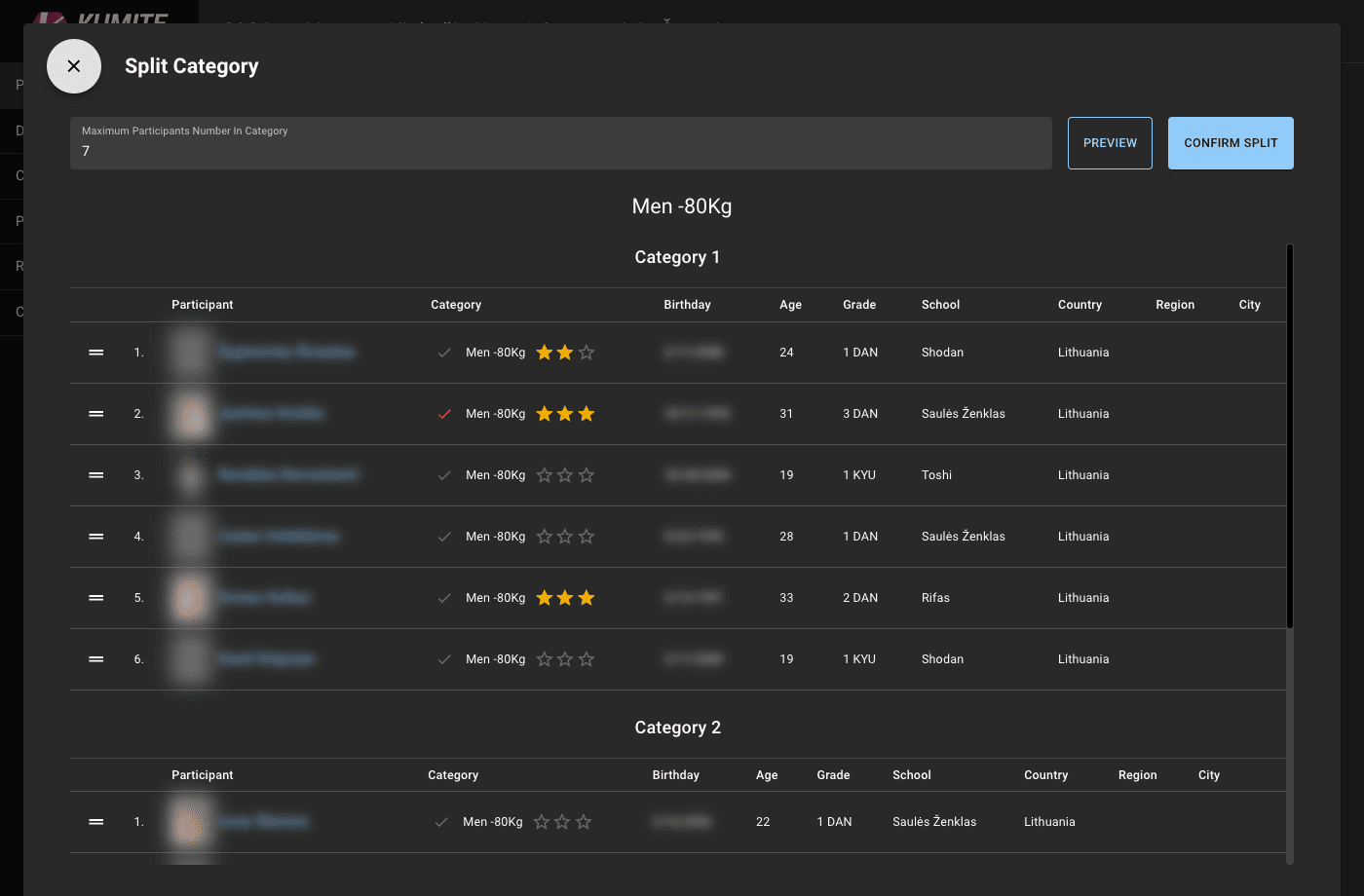The width and height of the screenshot is (1364, 896).
Task: Select the first star for the fourth participant
Action: (544, 536)
